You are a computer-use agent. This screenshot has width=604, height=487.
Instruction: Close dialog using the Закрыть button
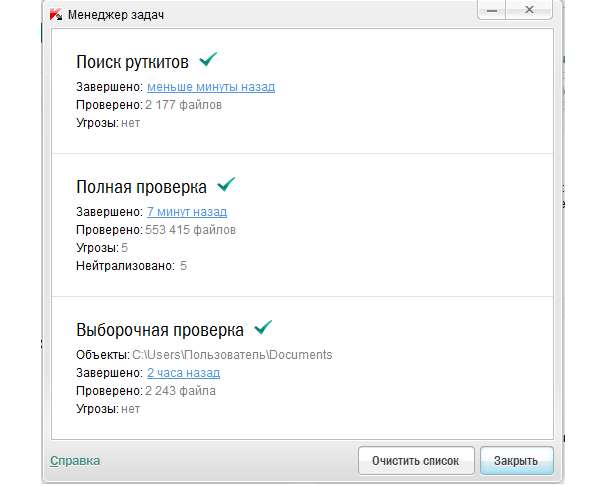coord(517,461)
